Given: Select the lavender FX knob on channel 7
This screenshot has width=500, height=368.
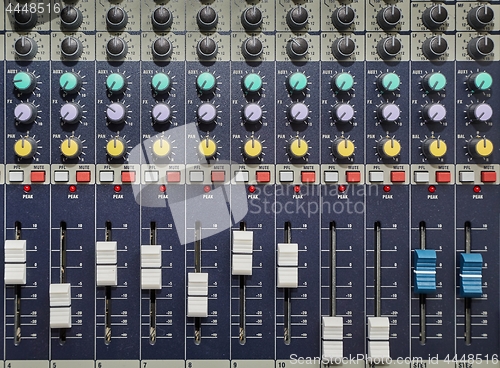Looking at the screenshot, I should click(x=161, y=113).
